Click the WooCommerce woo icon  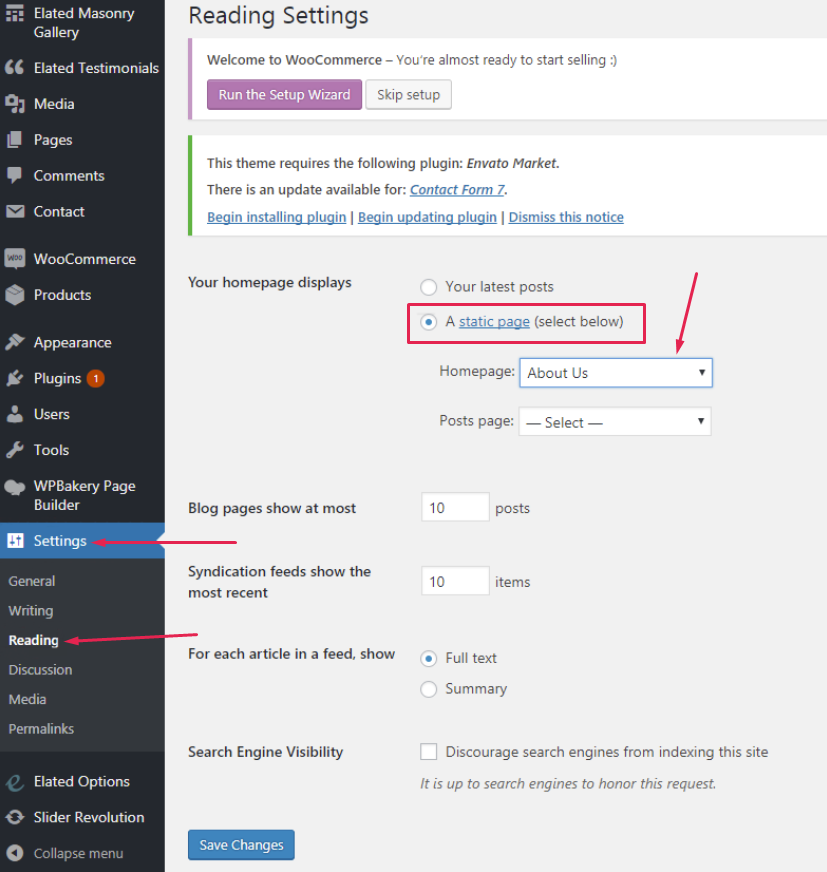click(x=15, y=259)
